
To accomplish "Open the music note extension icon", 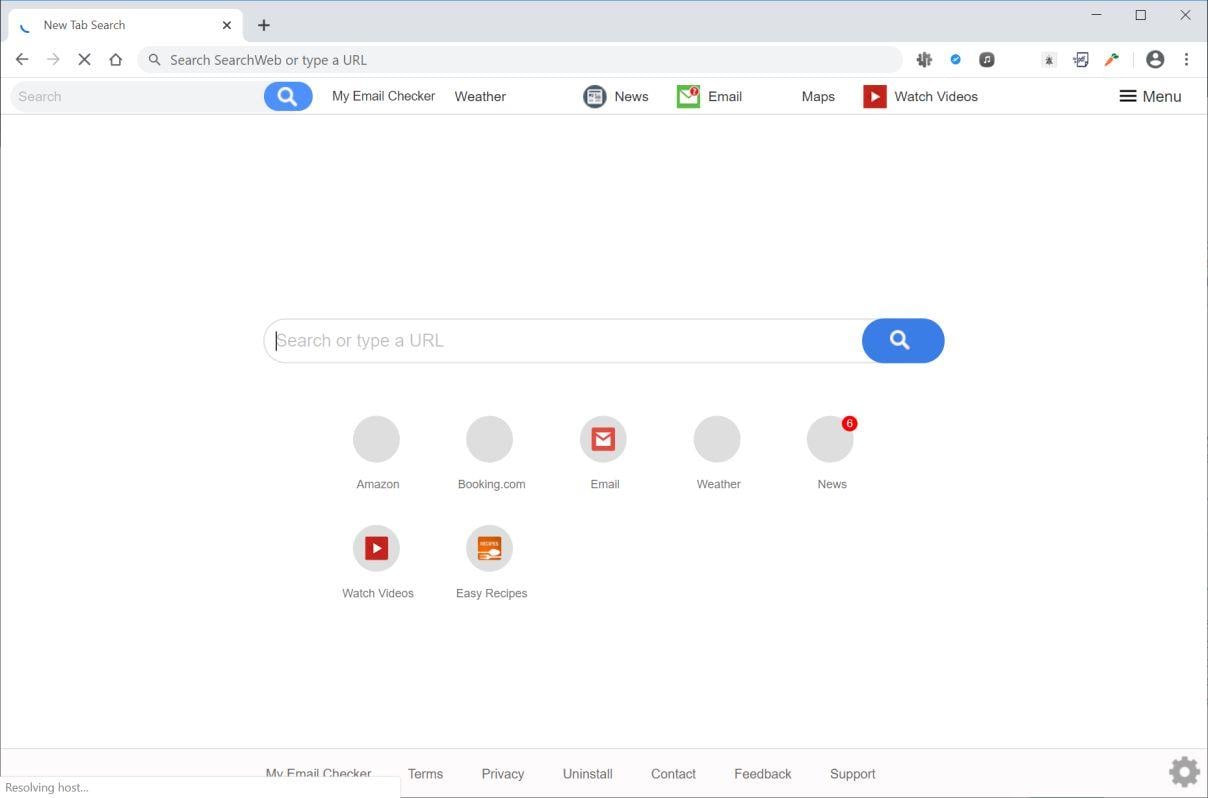I will (x=986, y=59).
